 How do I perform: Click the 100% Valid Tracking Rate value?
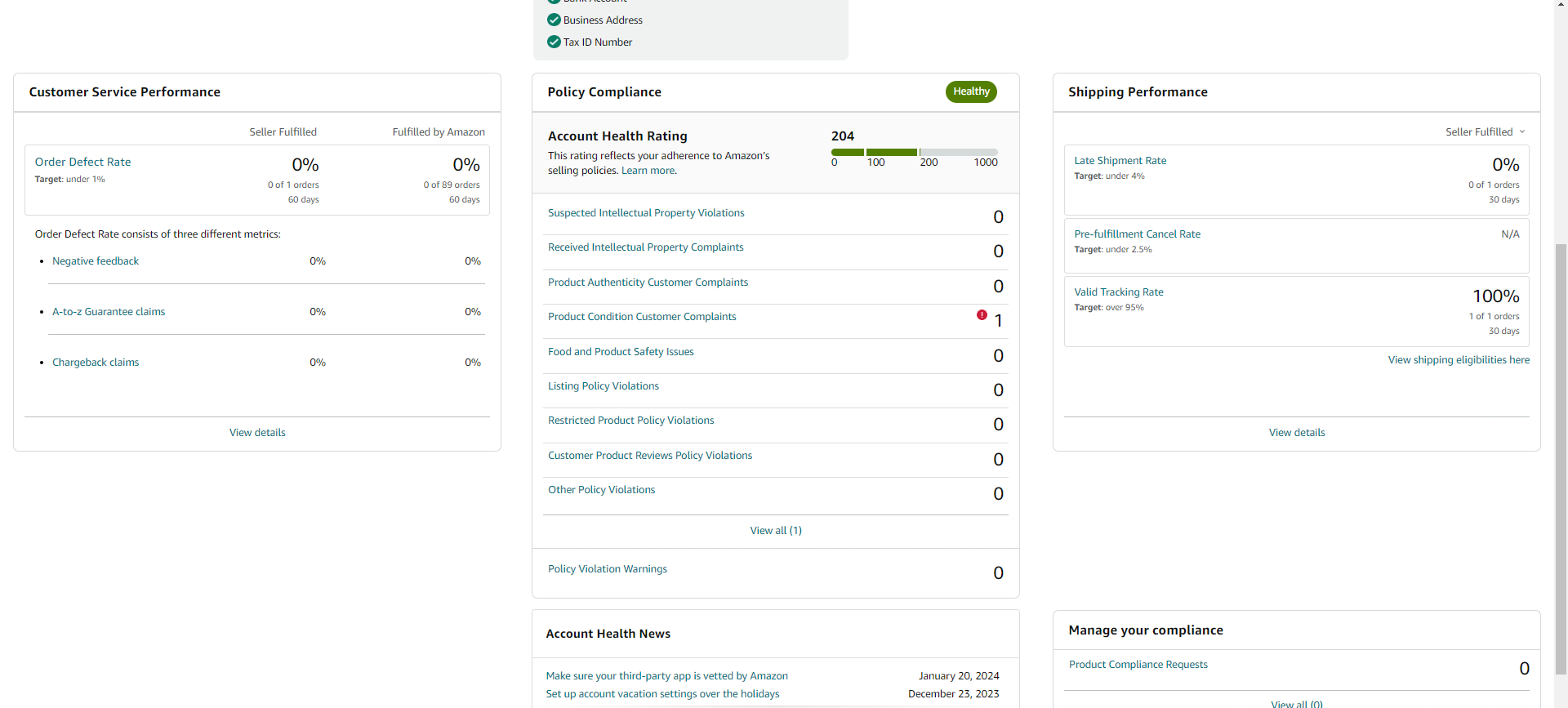[1495, 296]
